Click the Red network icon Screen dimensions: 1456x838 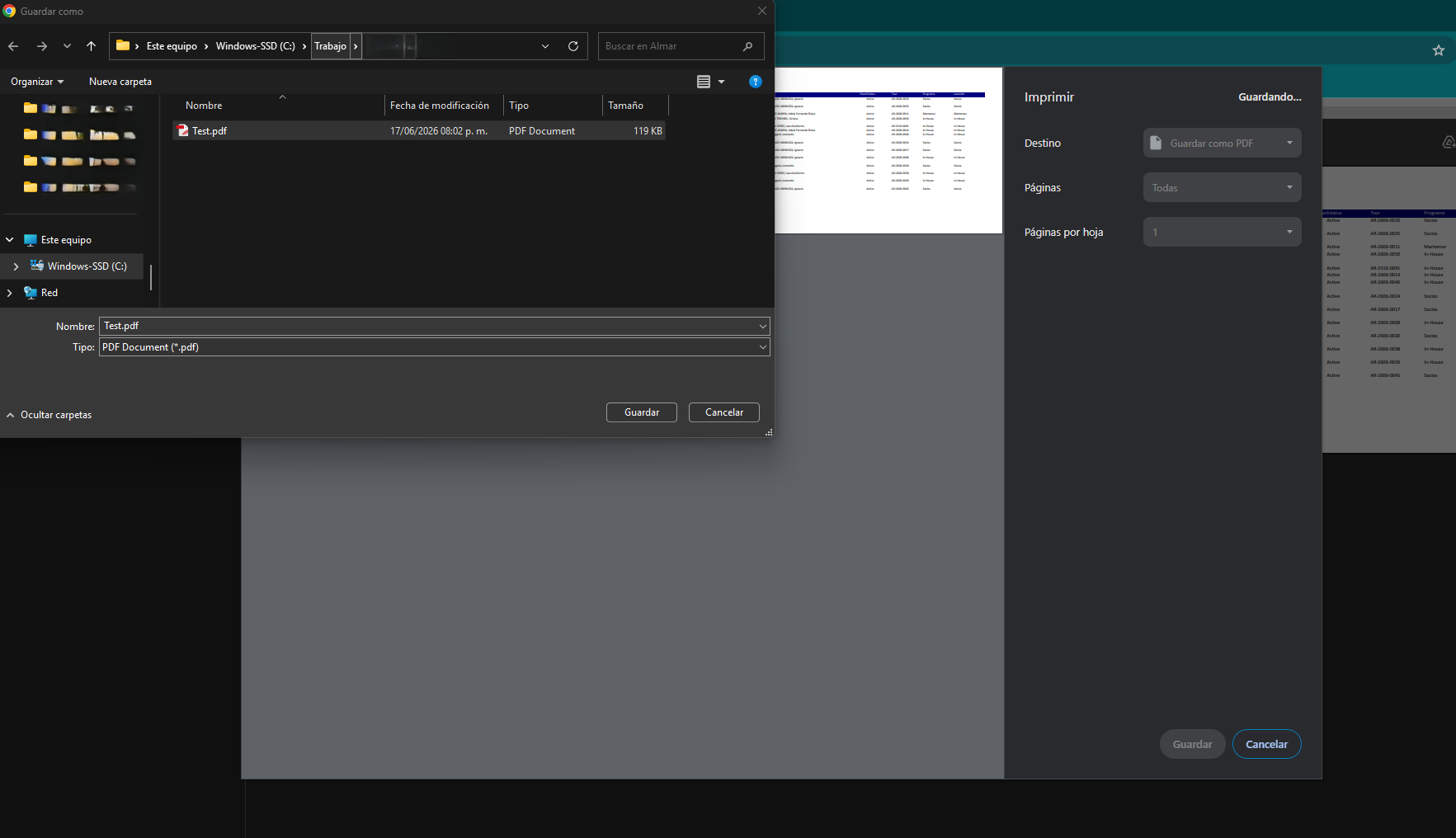pos(31,293)
